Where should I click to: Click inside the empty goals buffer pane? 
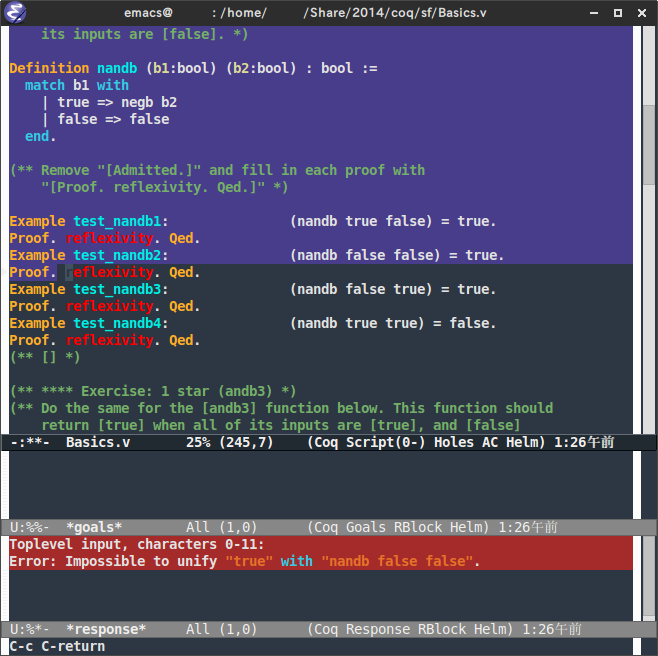tap(321, 485)
